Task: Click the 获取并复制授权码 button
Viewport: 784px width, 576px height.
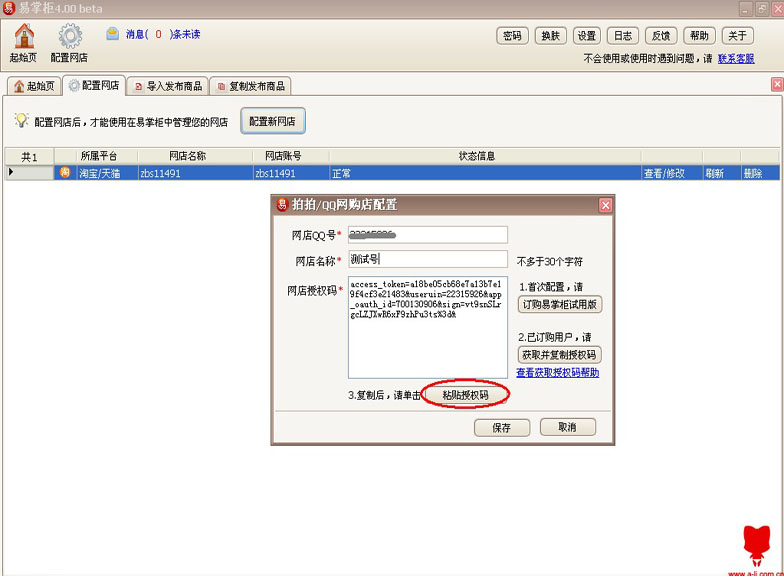Action: tap(559, 354)
